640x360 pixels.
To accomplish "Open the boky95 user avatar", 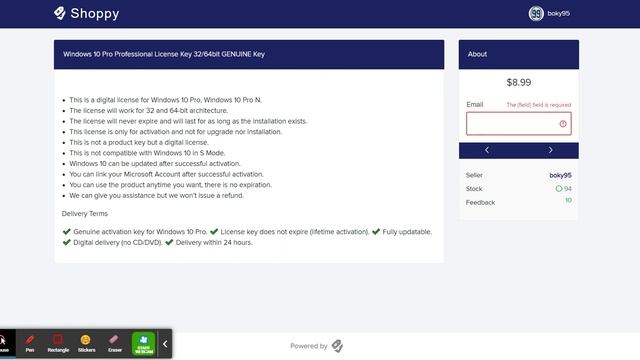I will coord(536,13).
